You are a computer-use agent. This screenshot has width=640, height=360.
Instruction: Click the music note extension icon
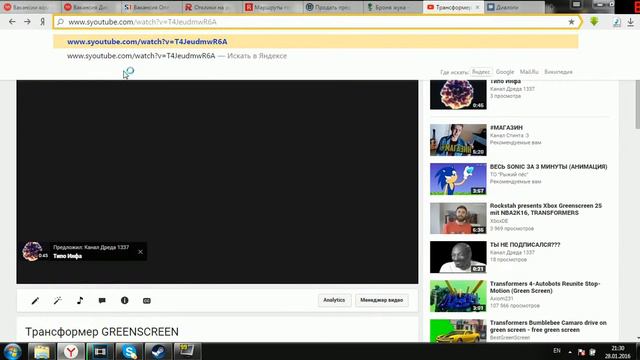(x=617, y=22)
